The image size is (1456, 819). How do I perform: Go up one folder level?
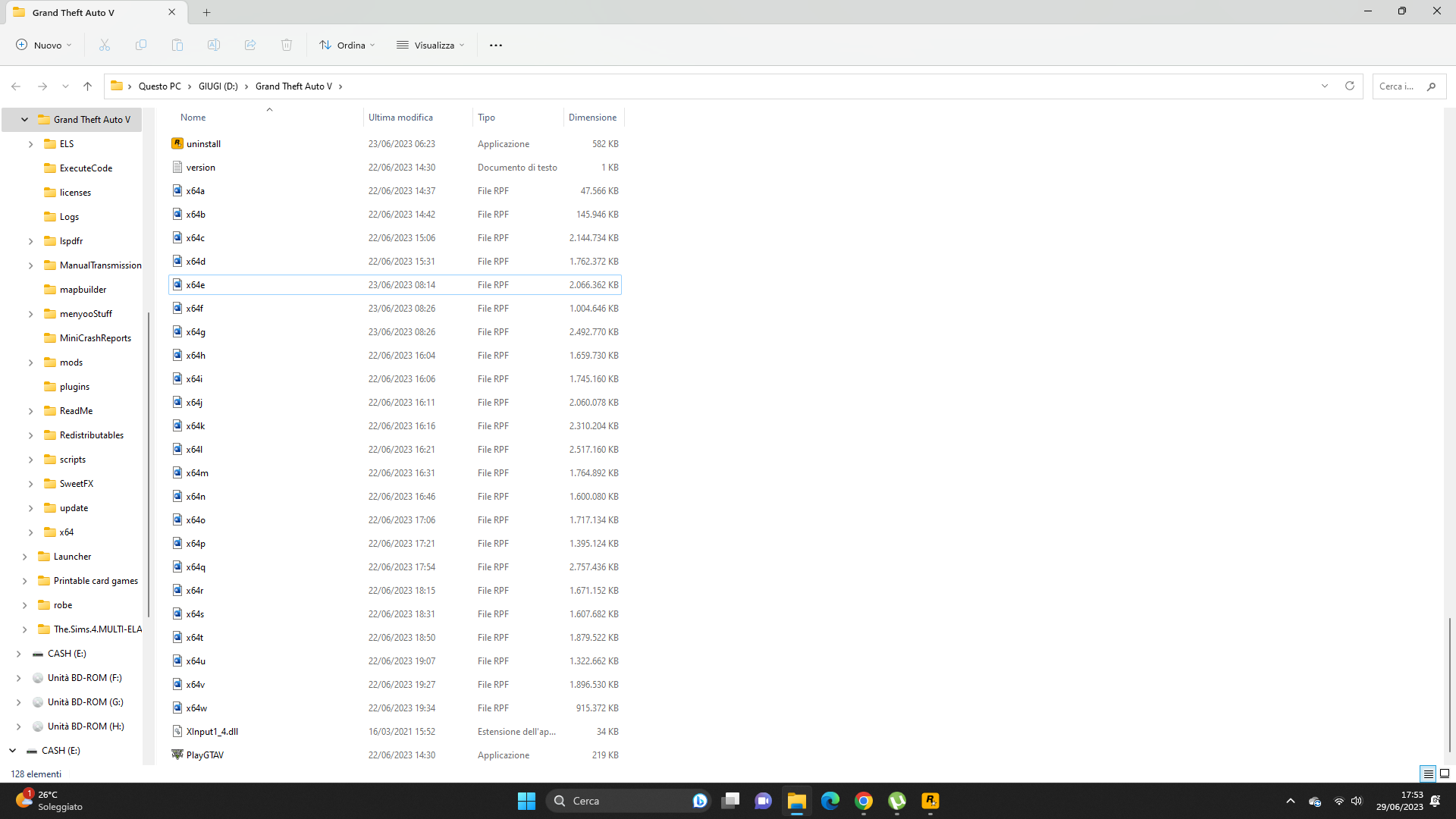[x=88, y=86]
